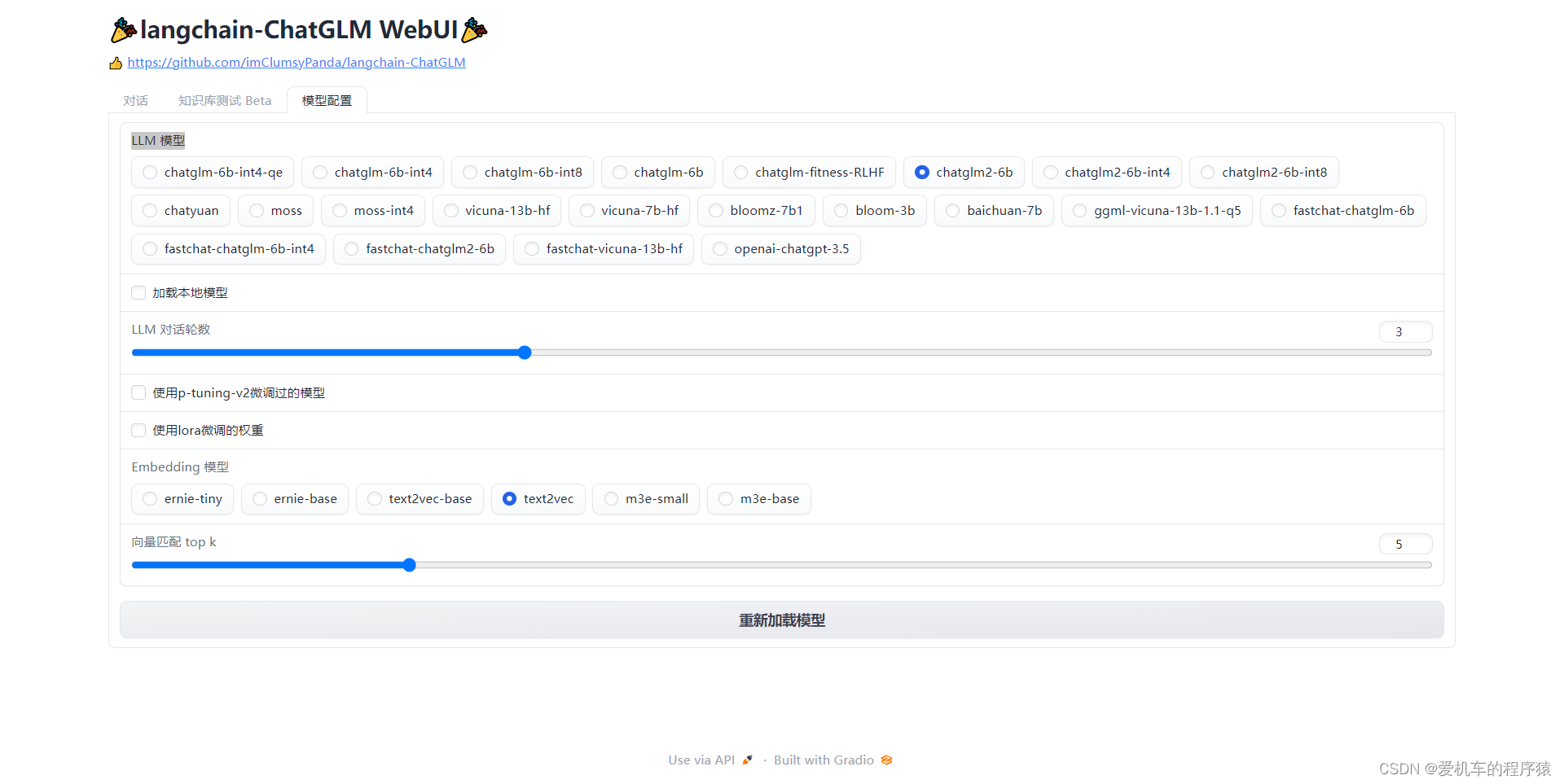The width and height of the screenshot is (1564, 784).
Task: Toggle 使用p-tuning-v2微调过的模型 checkbox
Action: (138, 393)
